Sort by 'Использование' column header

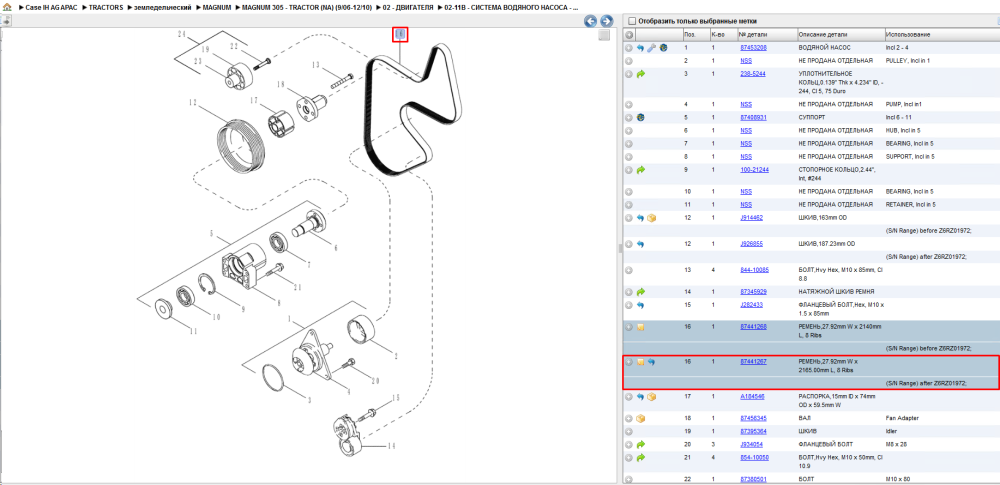tap(941, 34)
